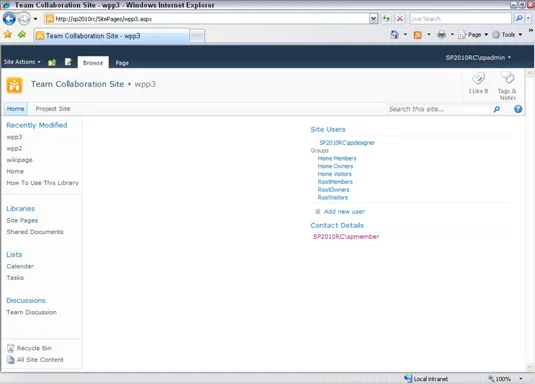The height and width of the screenshot is (384, 535).
Task: Open the Live Search options dropdown arrow
Action: [528, 18]
